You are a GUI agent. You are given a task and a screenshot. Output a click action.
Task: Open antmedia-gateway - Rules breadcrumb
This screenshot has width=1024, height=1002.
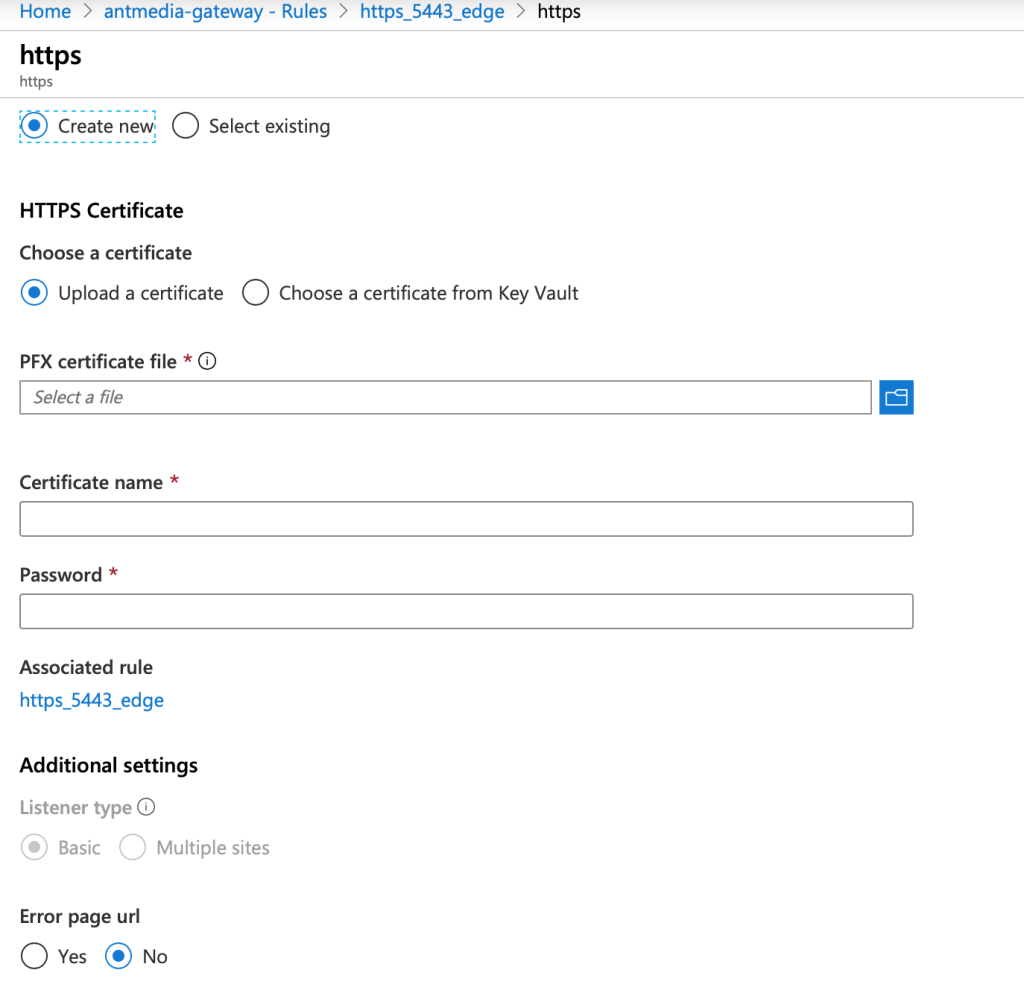[x=216, y=11]
